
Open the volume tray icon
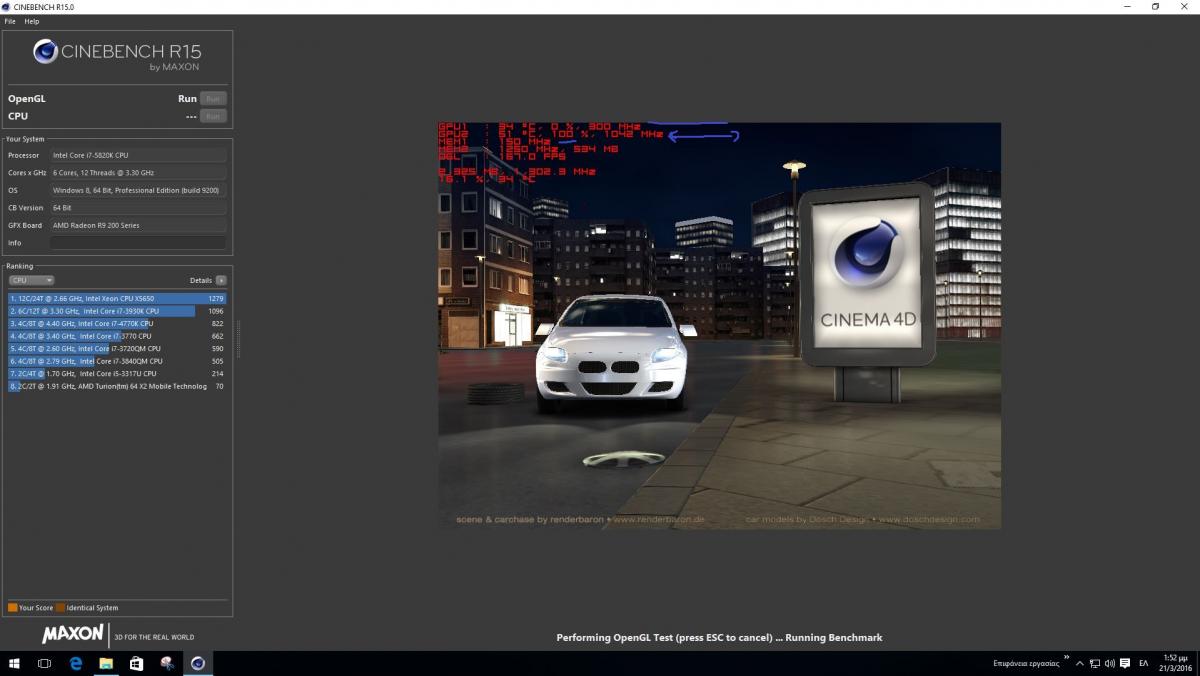[1110, 663]
